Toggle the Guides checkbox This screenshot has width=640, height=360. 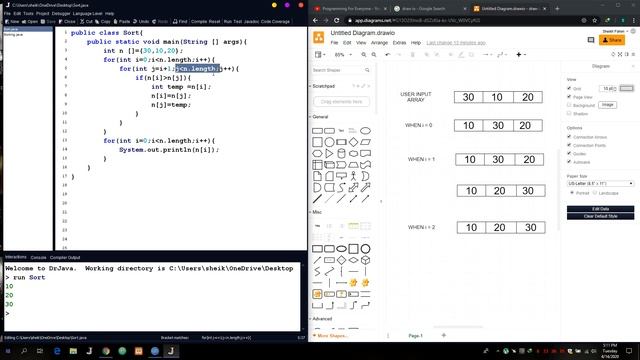pyautogui.click(x=569, y=153)
